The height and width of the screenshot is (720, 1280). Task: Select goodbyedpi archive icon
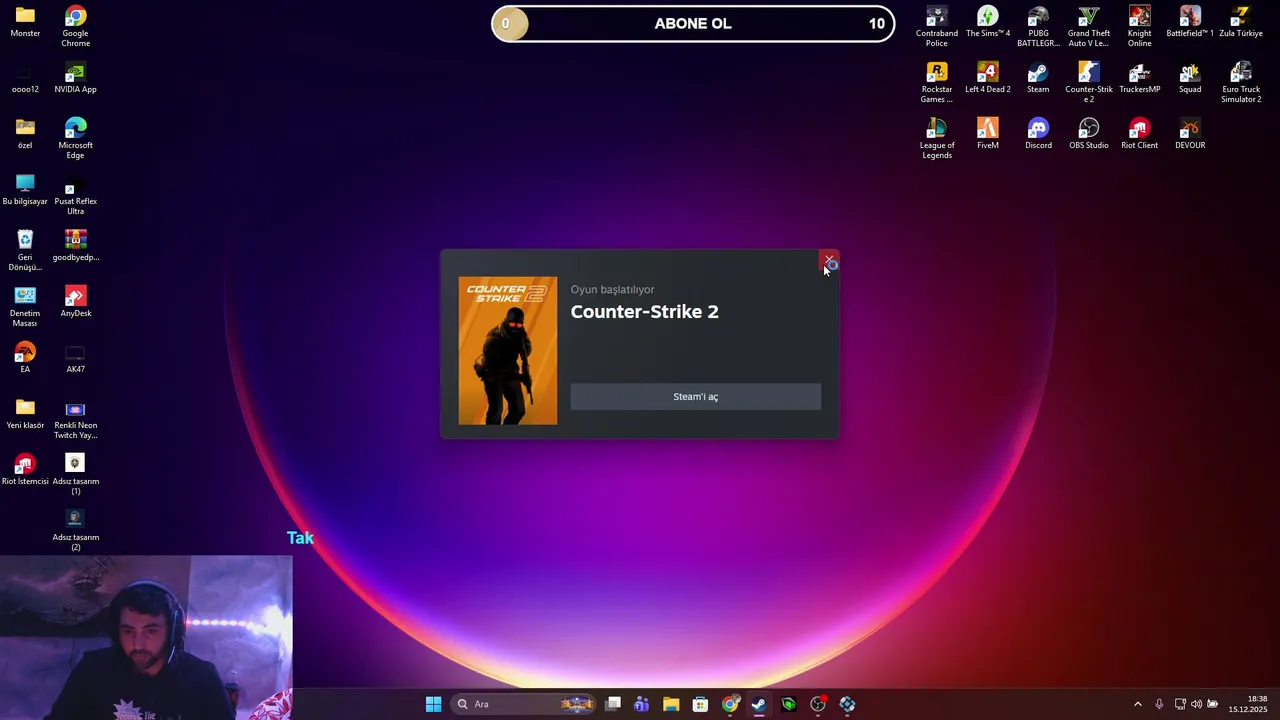(75, 246)
